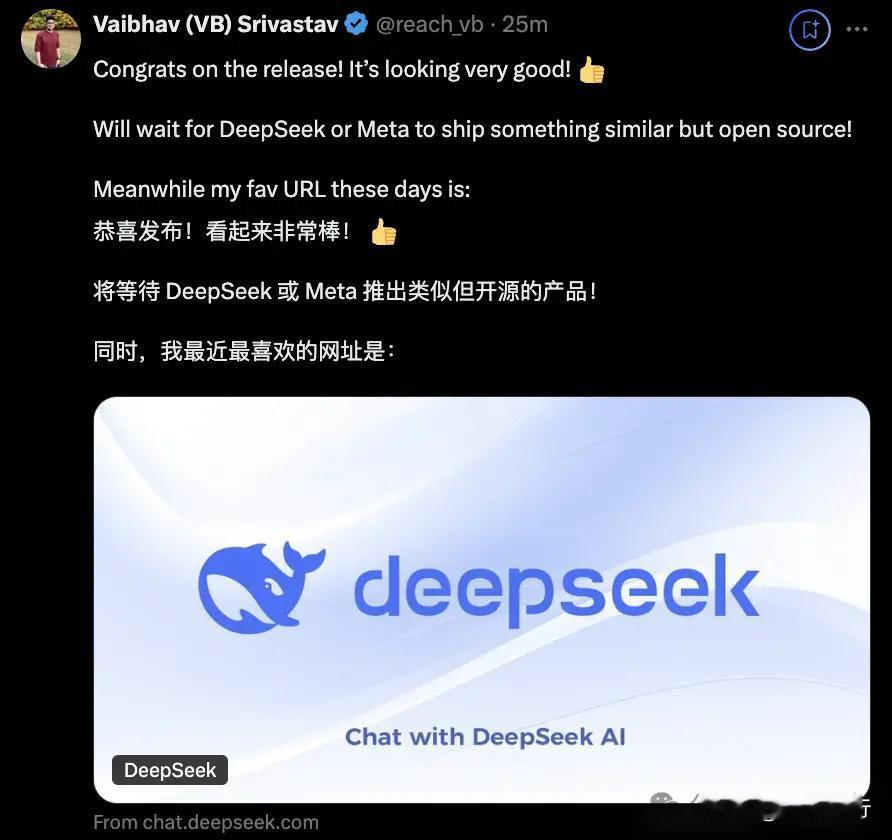Open Vaibhav Srivastav's profile avatar
Screen dimensions: 892x840
point(51,39)
